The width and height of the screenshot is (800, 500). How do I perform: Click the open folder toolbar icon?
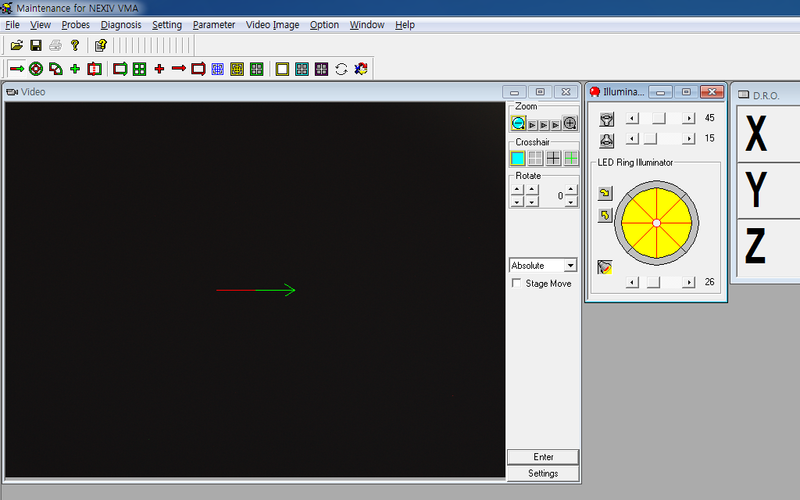16,45
